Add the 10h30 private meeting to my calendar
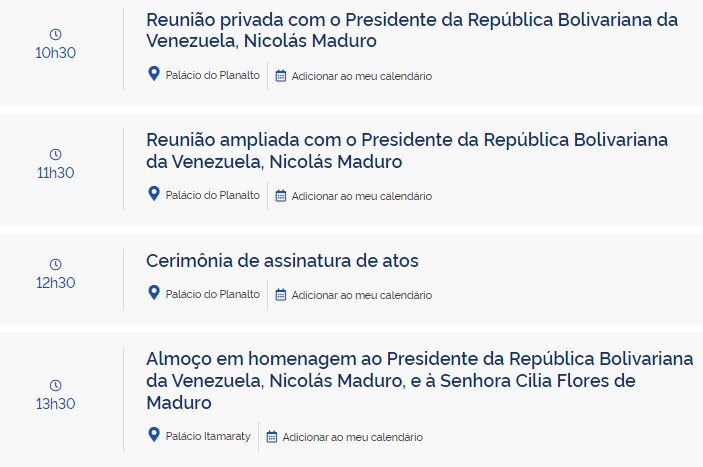 point(361,76)
